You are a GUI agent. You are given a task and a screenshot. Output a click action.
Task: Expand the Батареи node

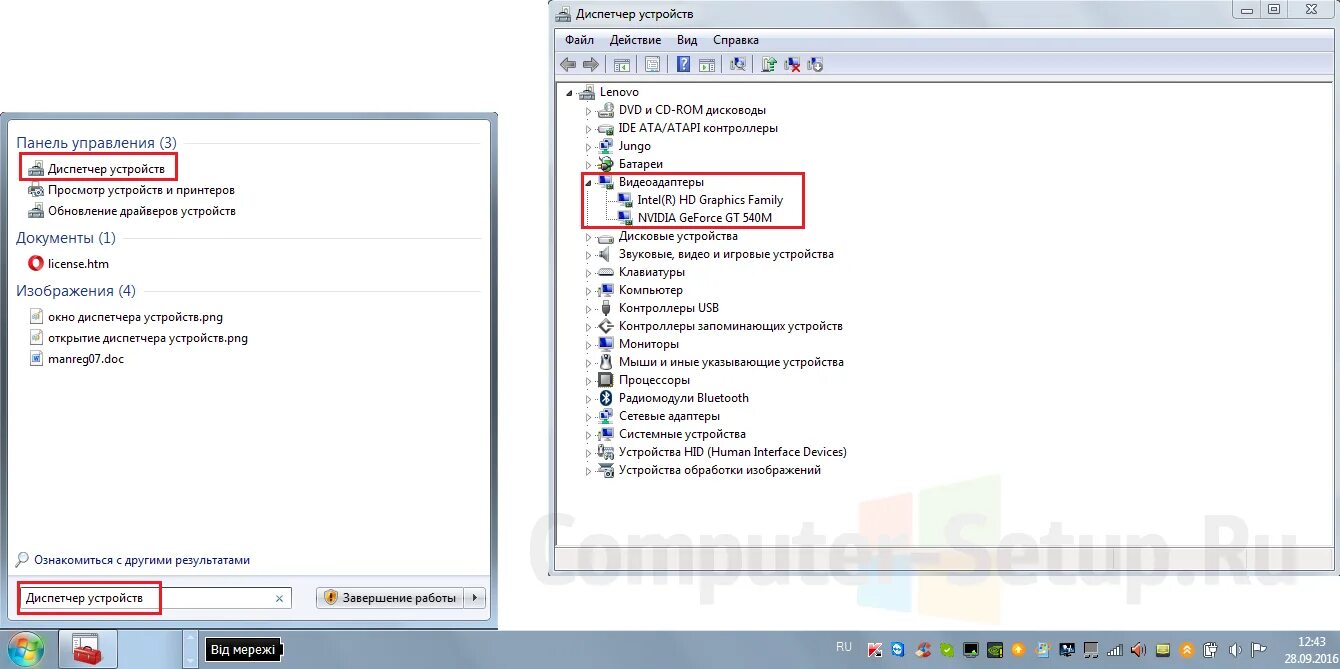pyautogui.click(x=589, y=165)
